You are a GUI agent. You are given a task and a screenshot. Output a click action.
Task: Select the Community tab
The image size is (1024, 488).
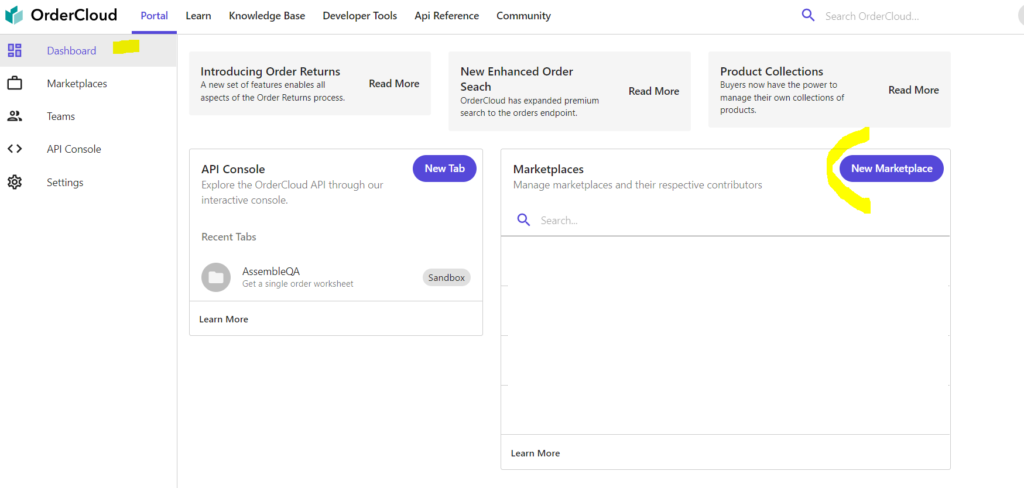click(x=524, y=16)
